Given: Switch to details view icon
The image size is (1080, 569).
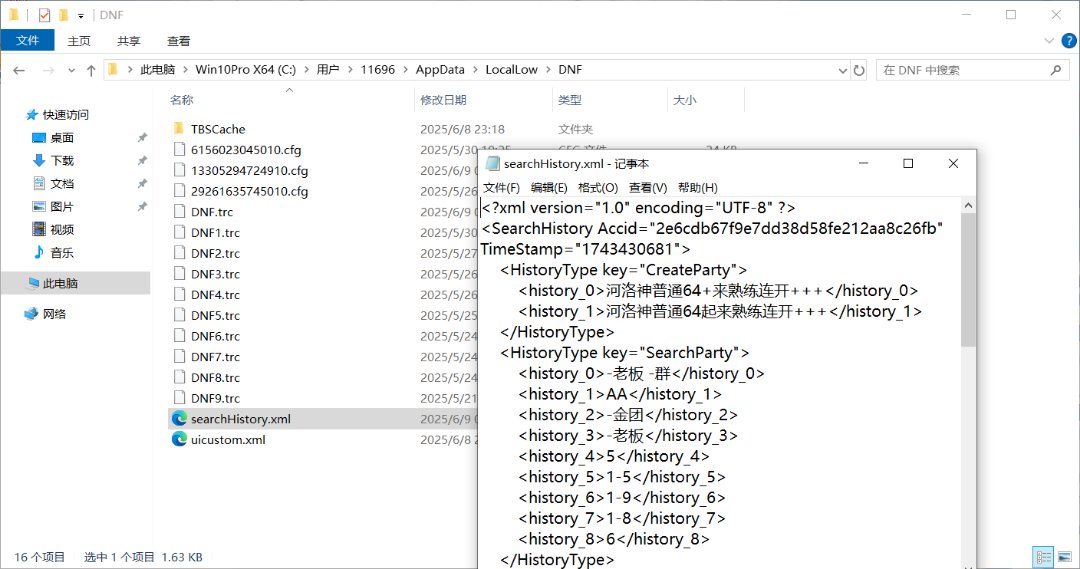Looking at the screenshot, I should (1043, 557).
